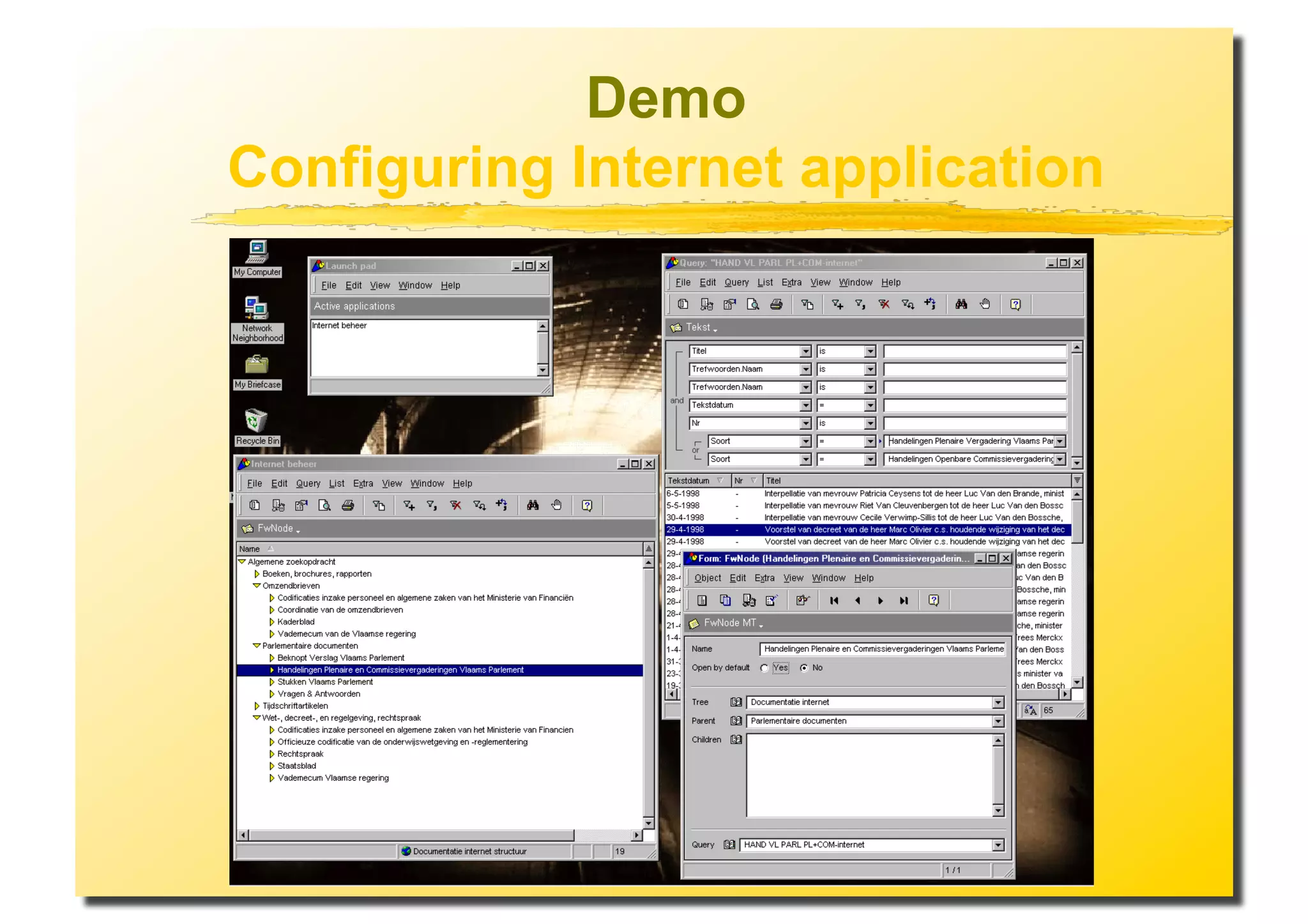
Task: Collapse the Omzendbrieven tree node
Action: pyautogui.click(x=257, y=586)
